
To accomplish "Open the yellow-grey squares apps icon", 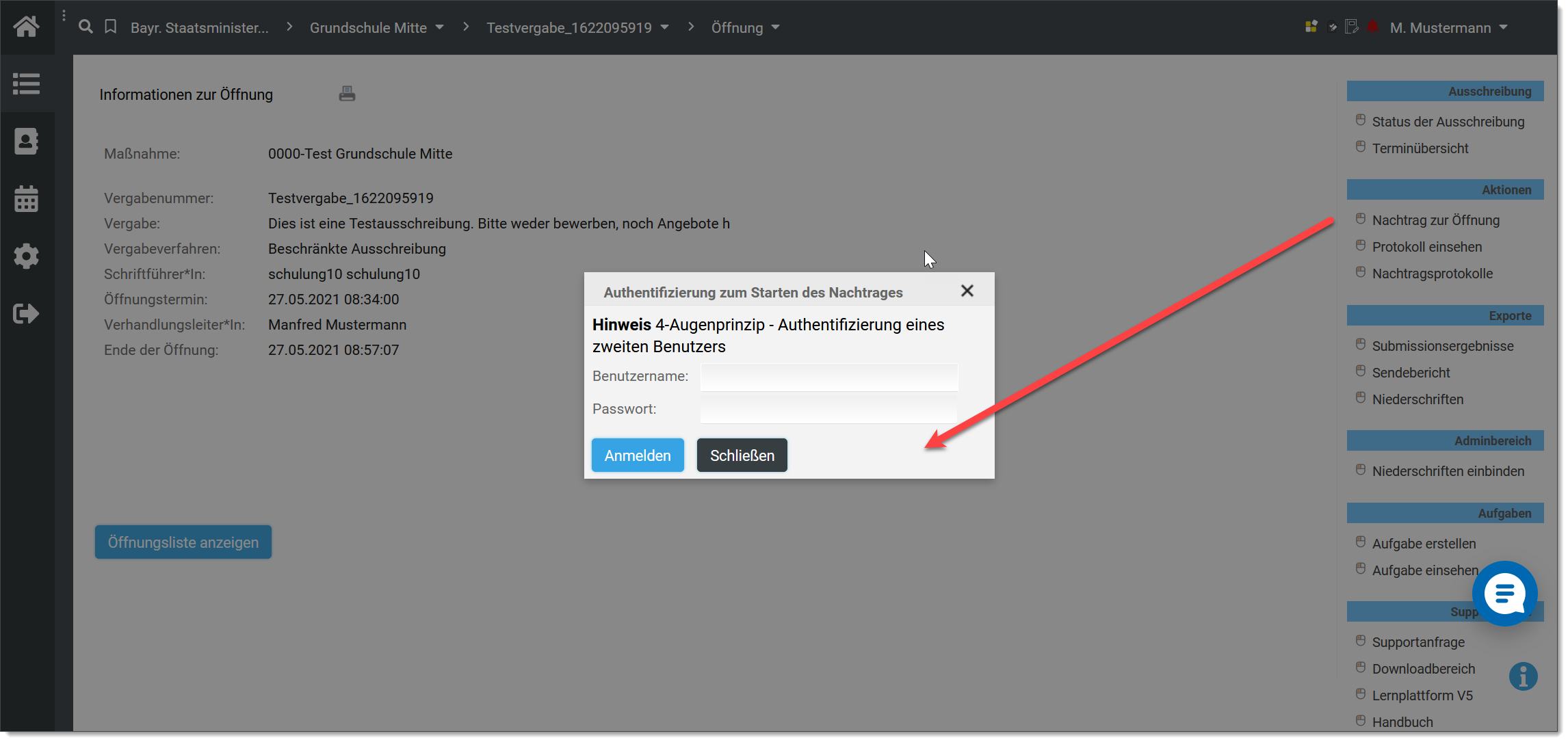I will pos(1311,27).
